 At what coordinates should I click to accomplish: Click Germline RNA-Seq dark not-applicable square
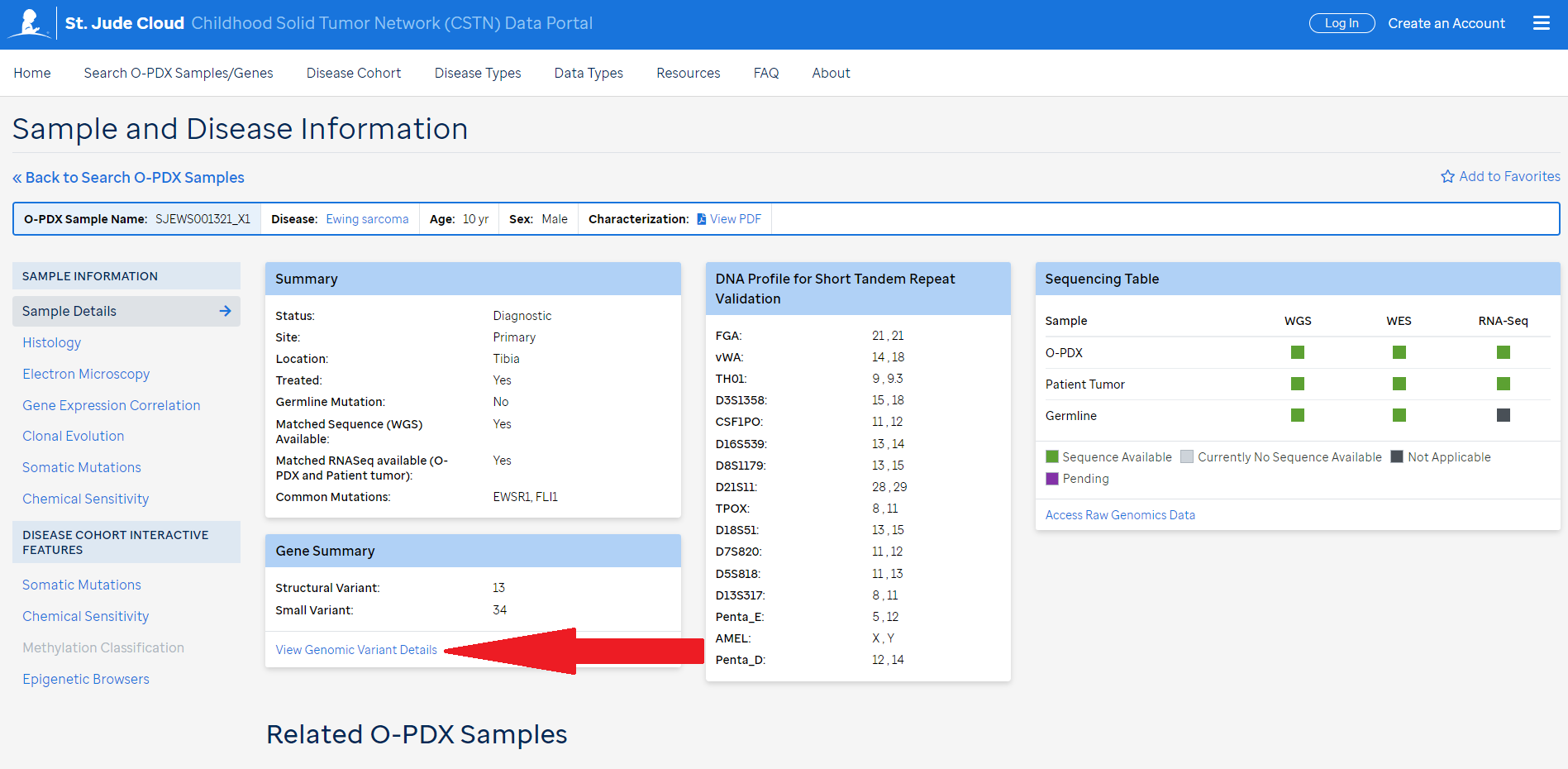click(1504, 415)
